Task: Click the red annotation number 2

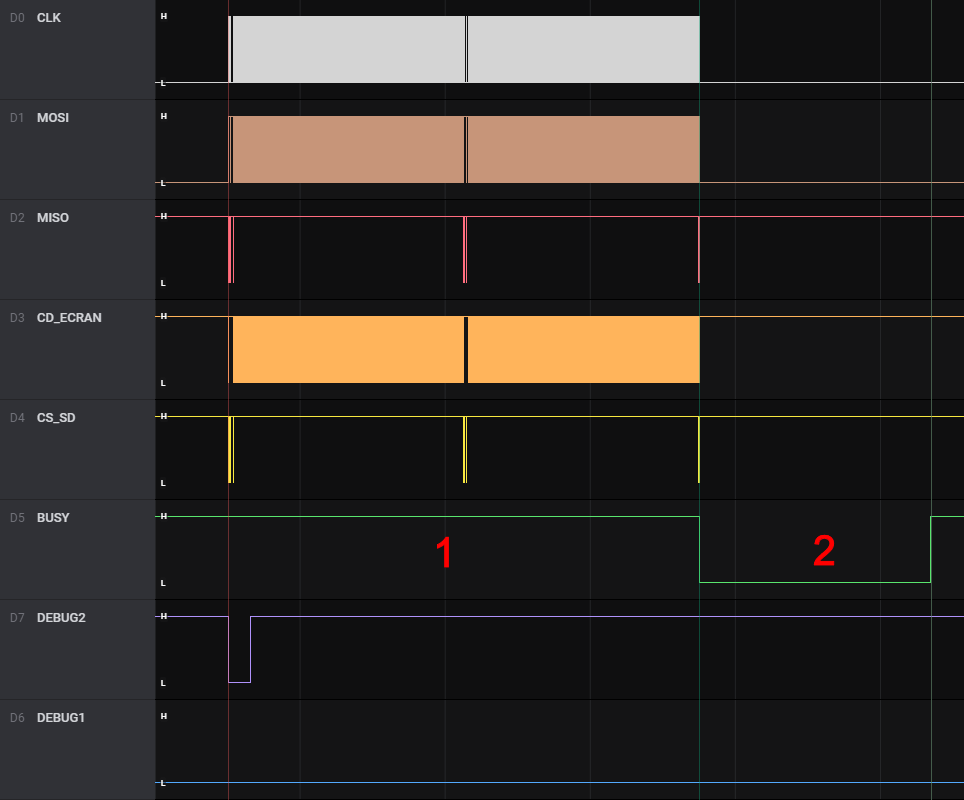Action: click(823, 551)
